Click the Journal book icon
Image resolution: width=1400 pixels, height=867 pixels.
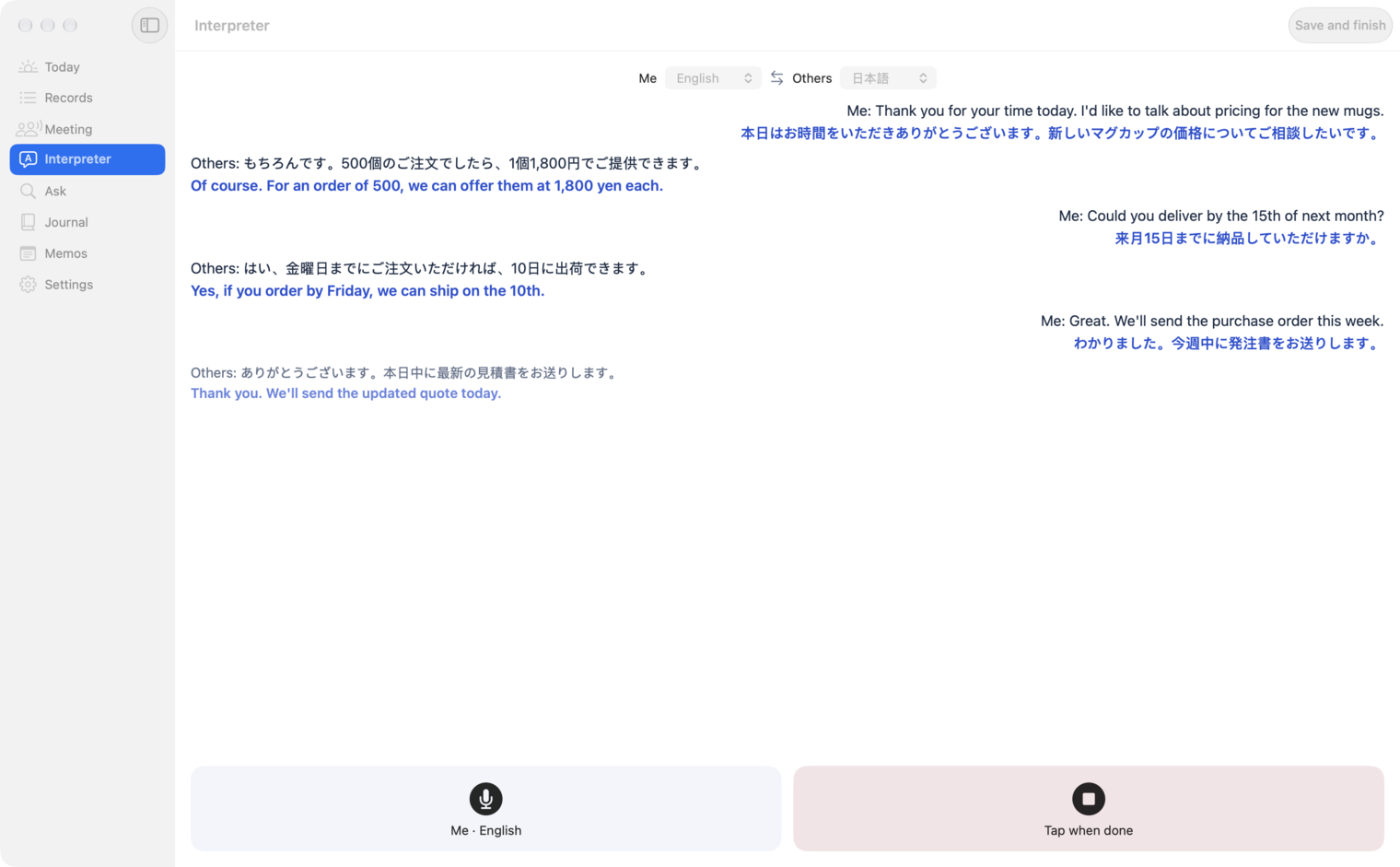click(28, 222)
